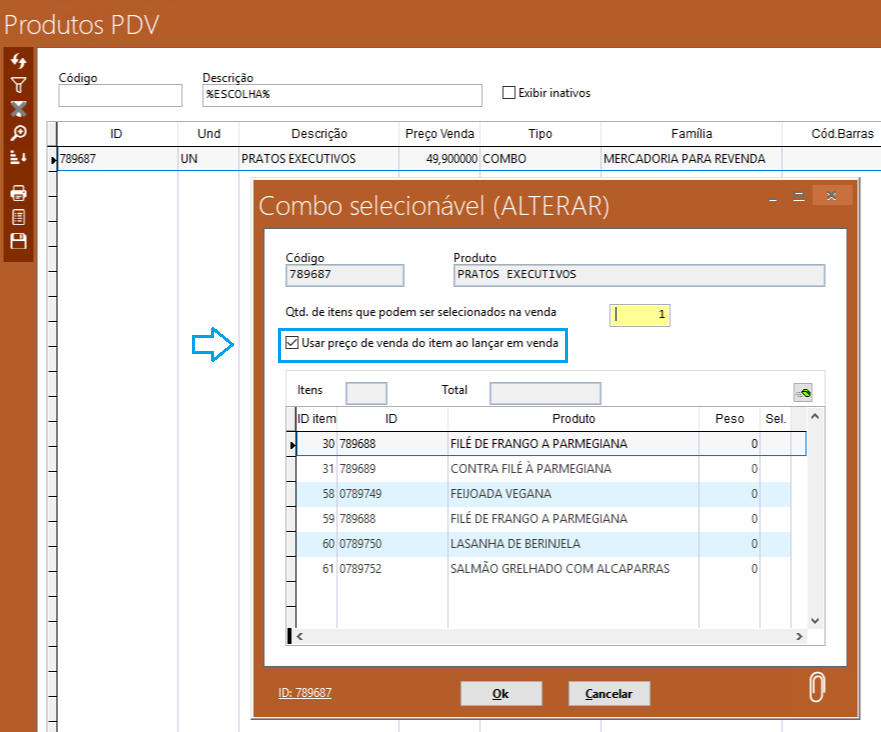Open the report list icon in sidebar
The height and width of the screenshot is (732, 881).
pyautogui.click(x=18, y=217)
